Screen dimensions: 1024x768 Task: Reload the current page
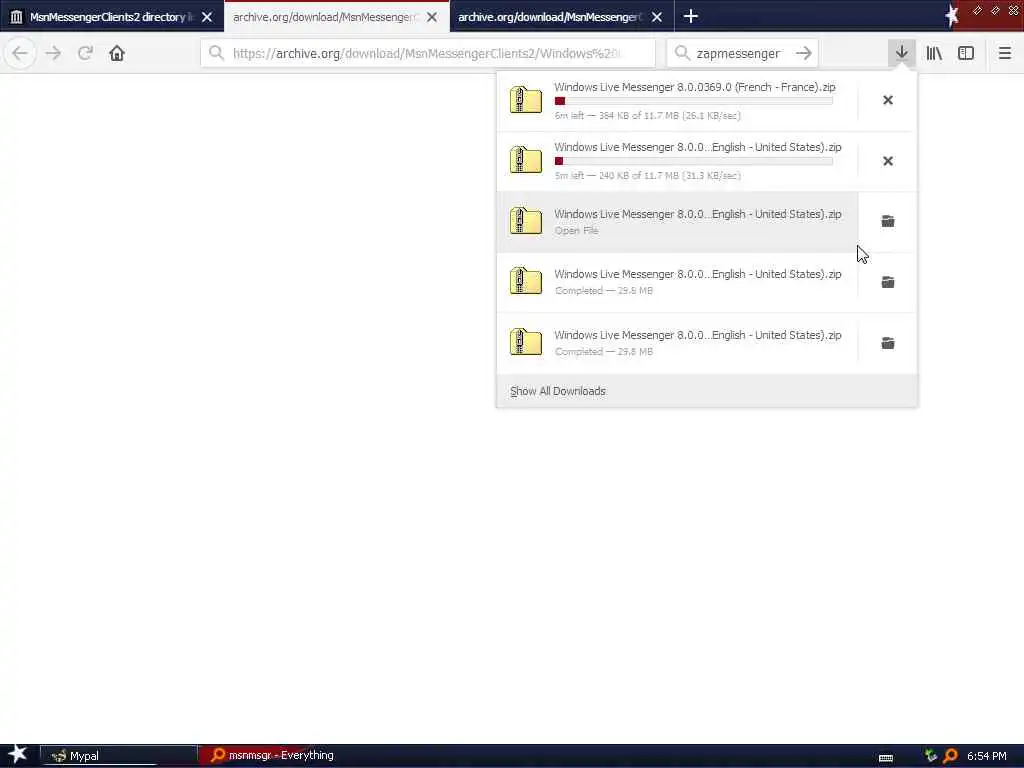pos(85,53)
